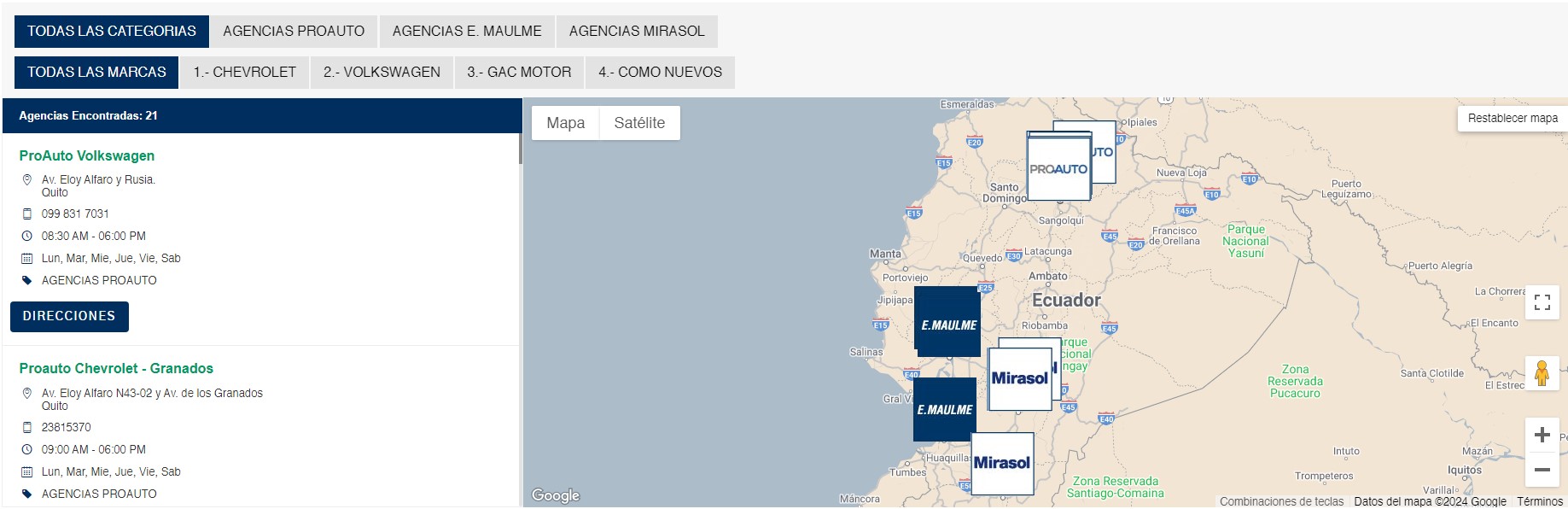Filter by AGENCIAS E. MAULME category
The height and width of the screenshot is (509, 1568).
[467, 32]
